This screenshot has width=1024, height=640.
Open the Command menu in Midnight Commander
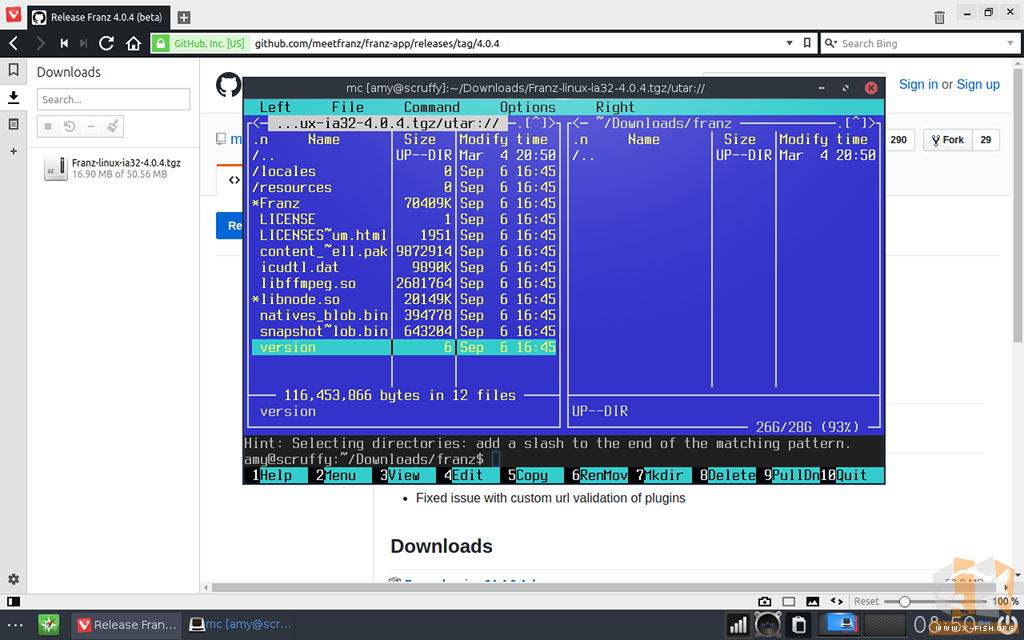click(432, 107)
